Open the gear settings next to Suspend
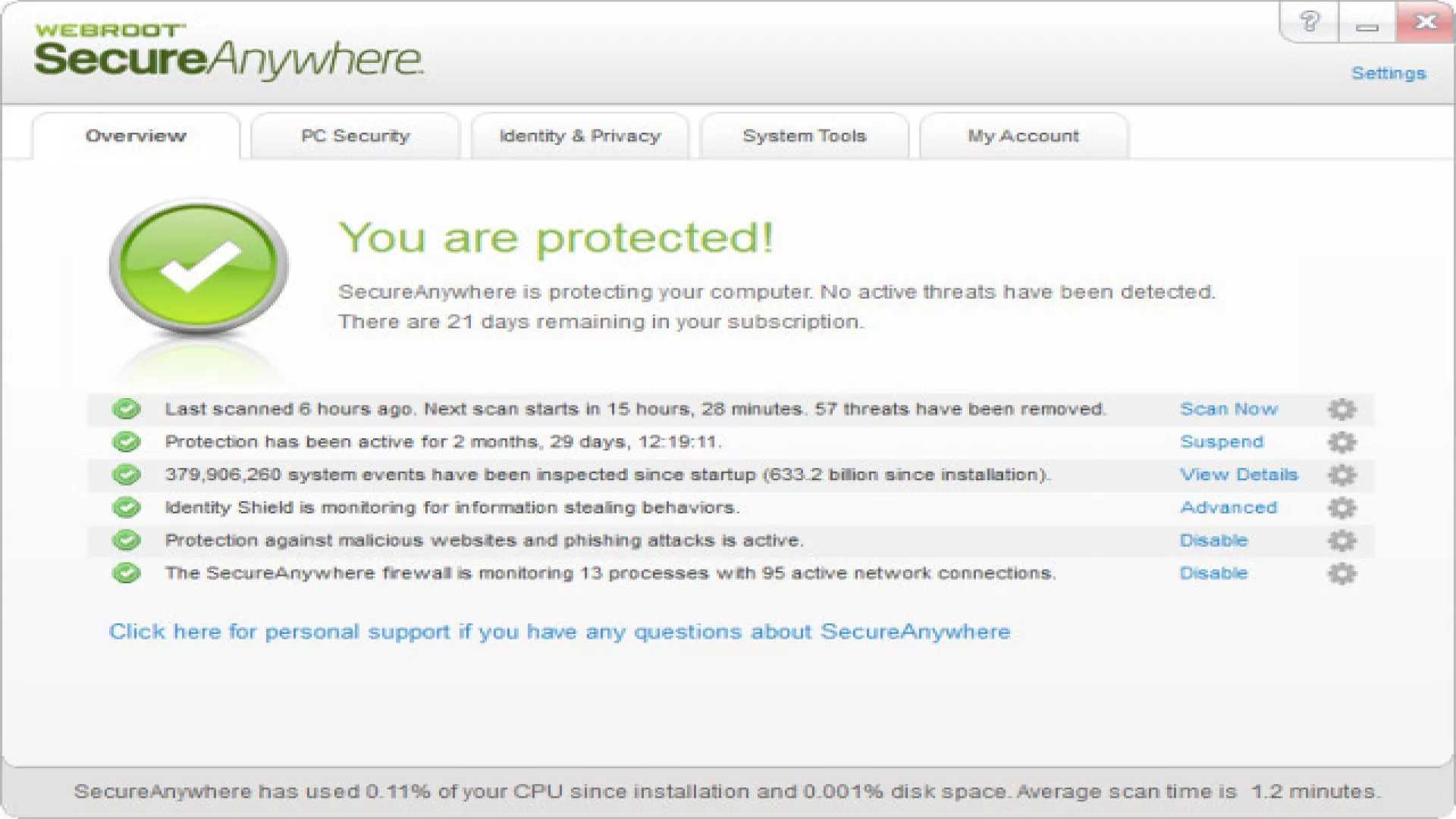The height and width of the screenshot is (819, 1456). click(1341, 442)
